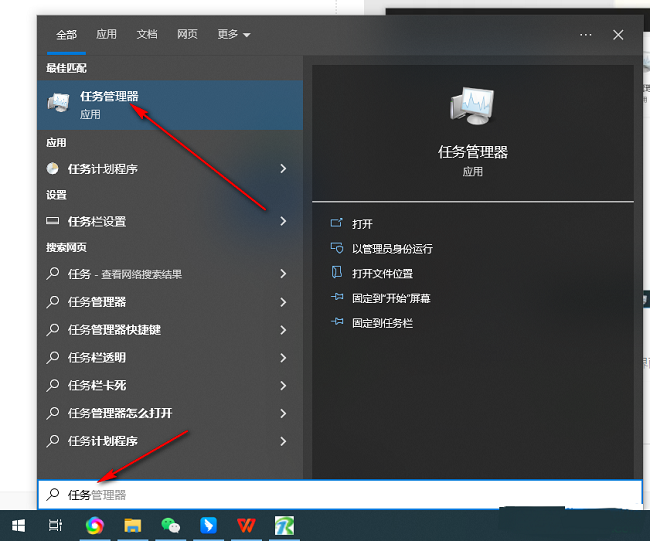Select the bottom 任务计划程序 web suggestion
This screenshot has height=541, width=650.
(170, 441)
